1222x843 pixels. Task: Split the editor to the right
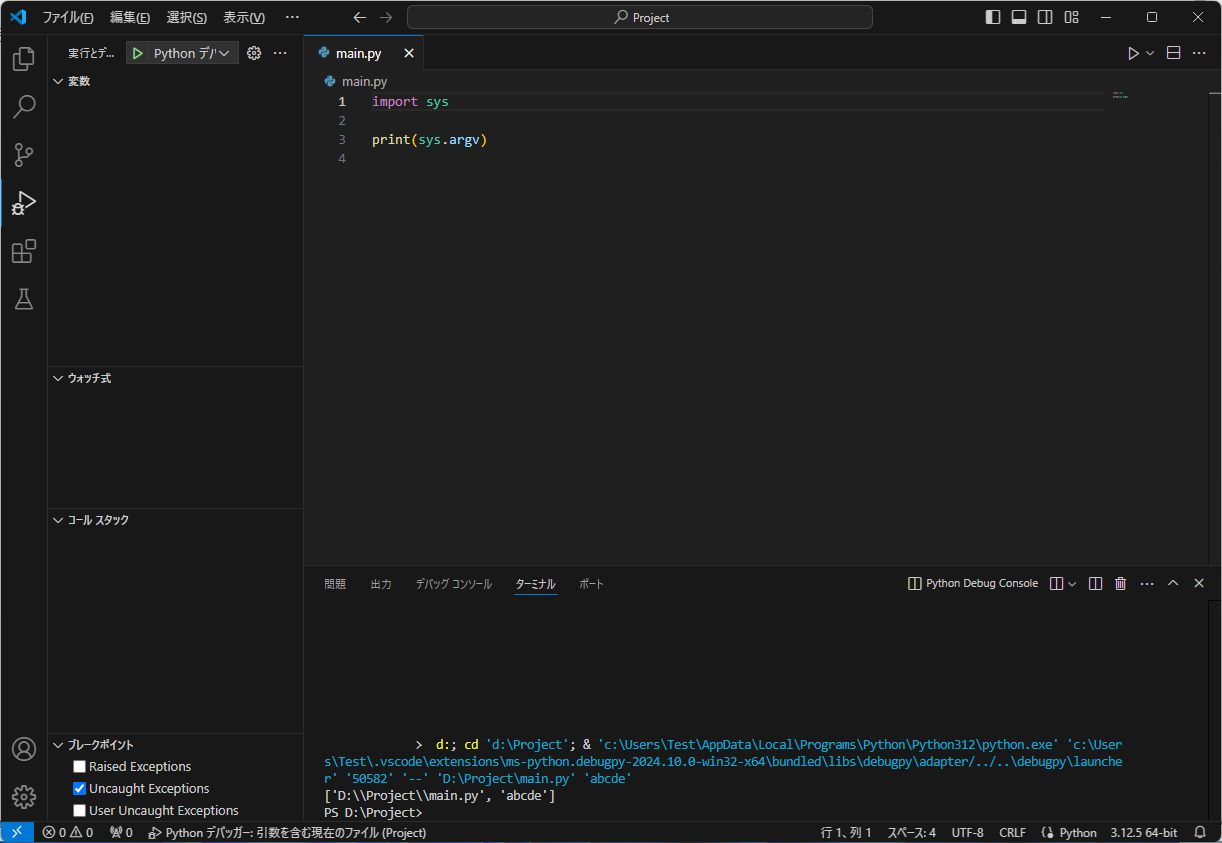point(1174,53)
